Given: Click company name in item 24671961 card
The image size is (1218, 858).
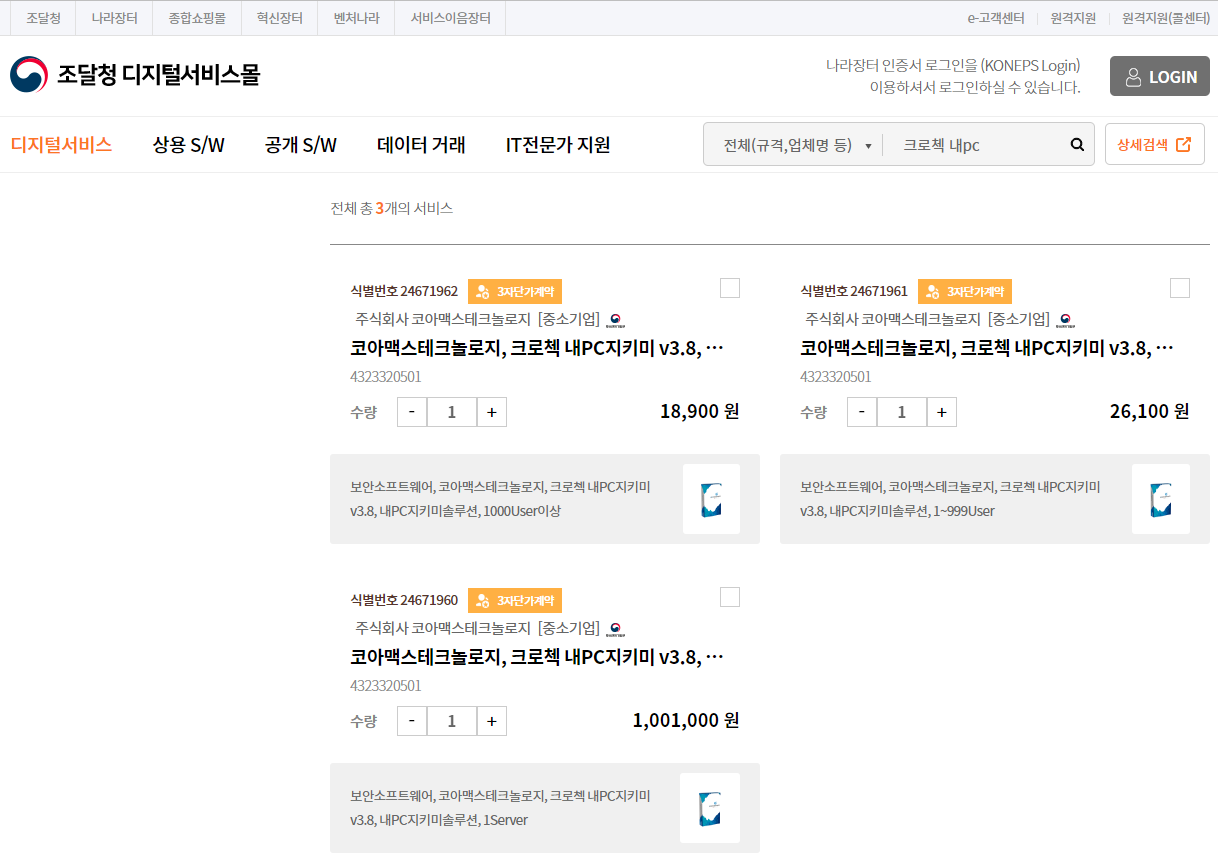Looking at the screenshot, I should click(893, 320).
